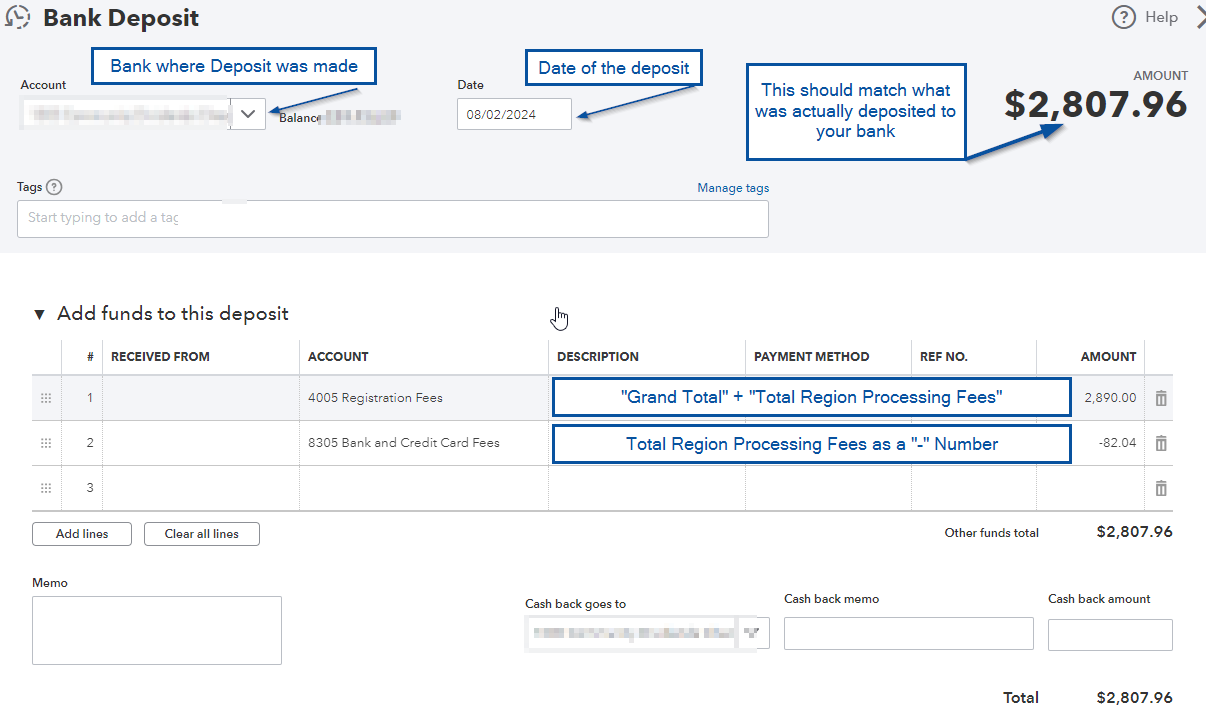Image resolution: width=1206 pixels, height=727 pixels.
Task: Click in the Tags input field
Action: (392, 218)
